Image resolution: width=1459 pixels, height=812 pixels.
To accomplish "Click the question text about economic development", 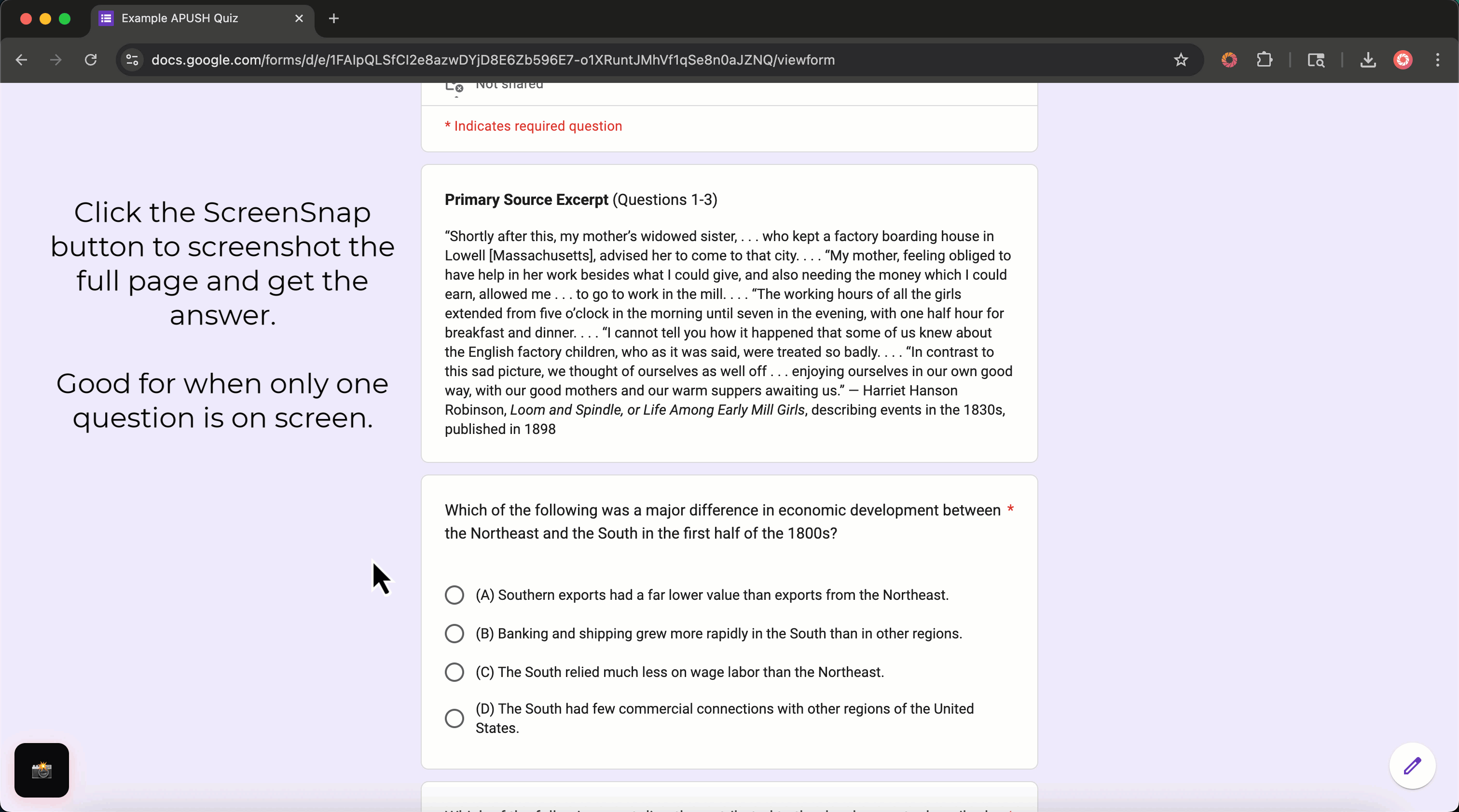I will [x=723, y=522].
